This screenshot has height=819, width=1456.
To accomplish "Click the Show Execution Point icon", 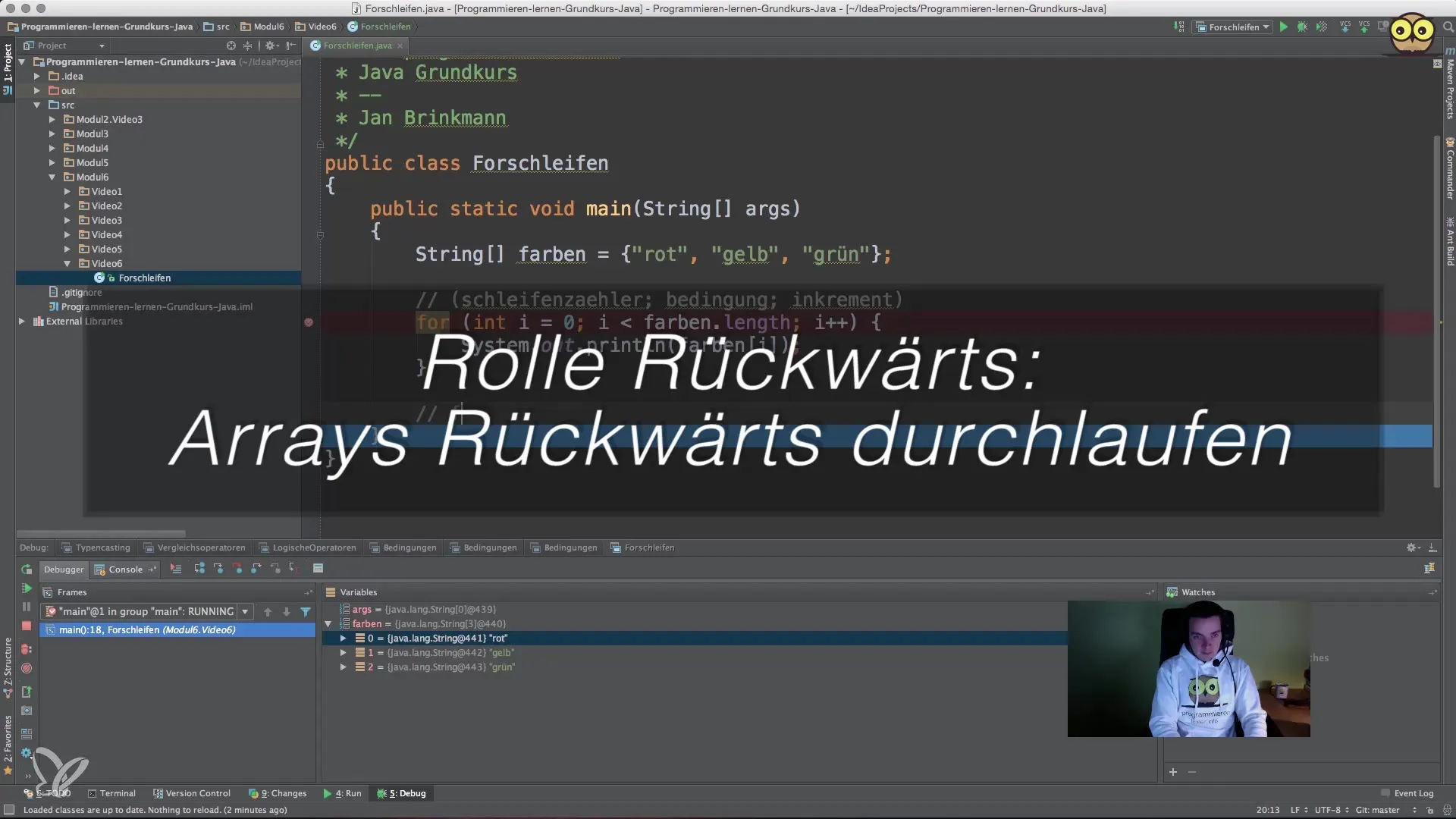I will tap(176, 569).
